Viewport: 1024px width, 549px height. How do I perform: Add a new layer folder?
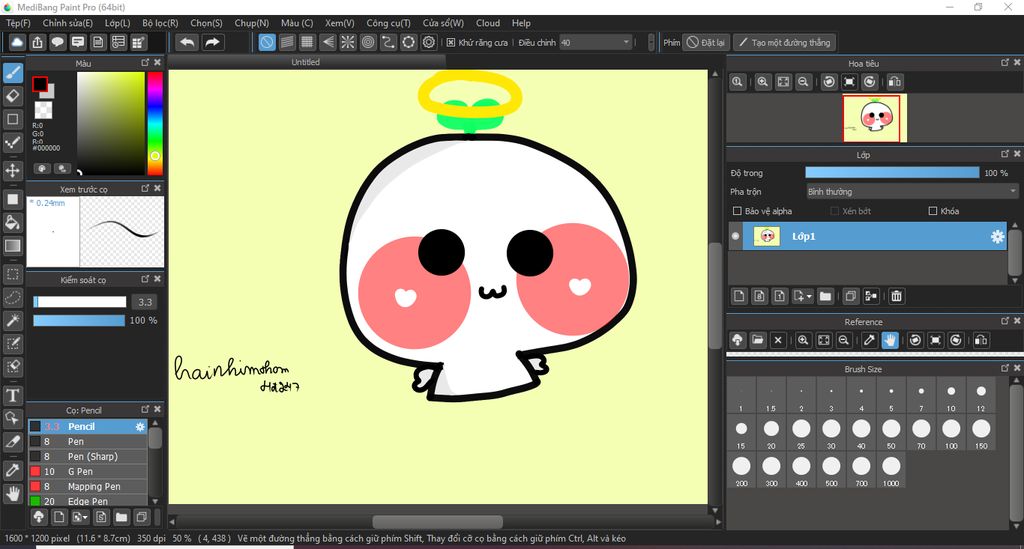pos(825,296)
